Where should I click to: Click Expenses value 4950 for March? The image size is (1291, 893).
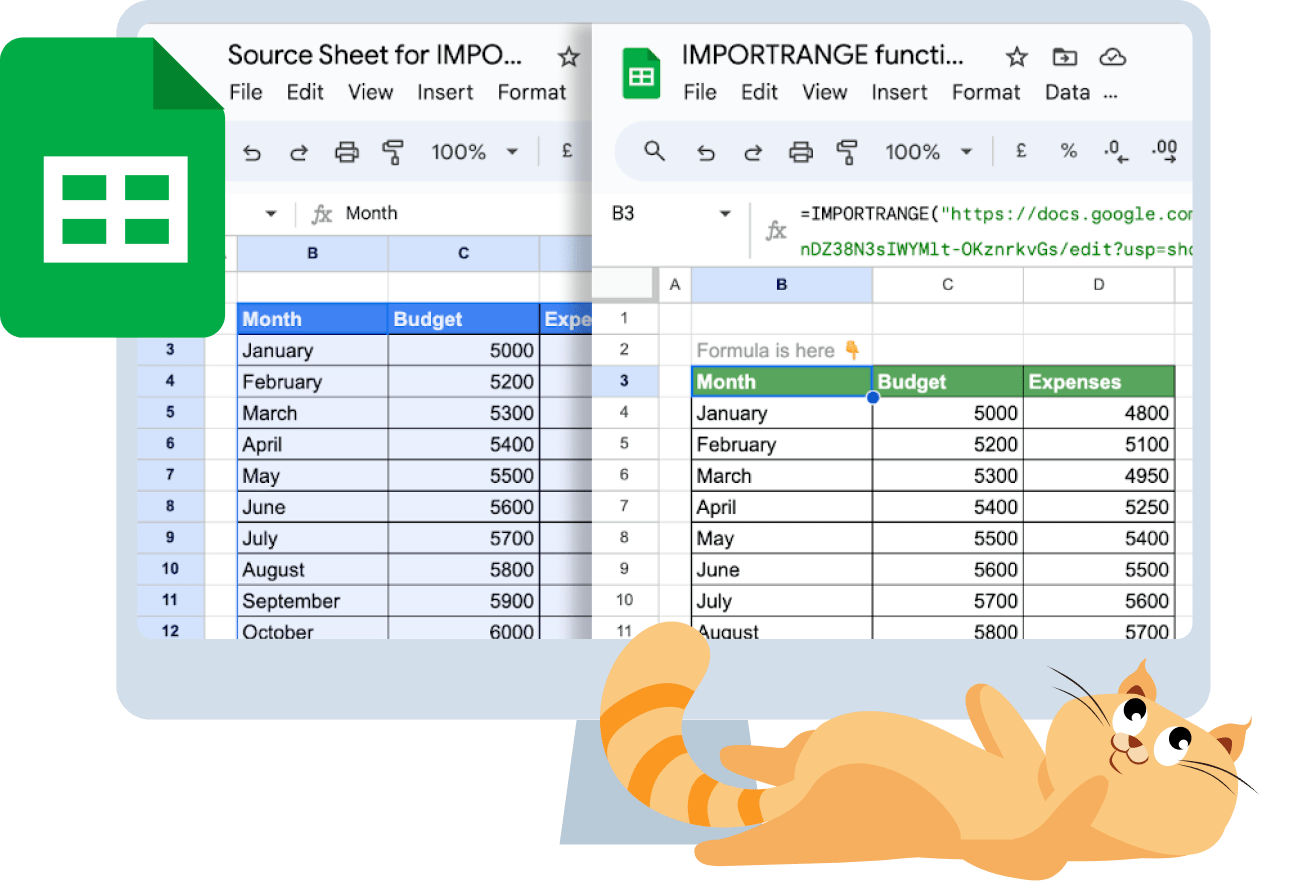tap(1099, 475)
